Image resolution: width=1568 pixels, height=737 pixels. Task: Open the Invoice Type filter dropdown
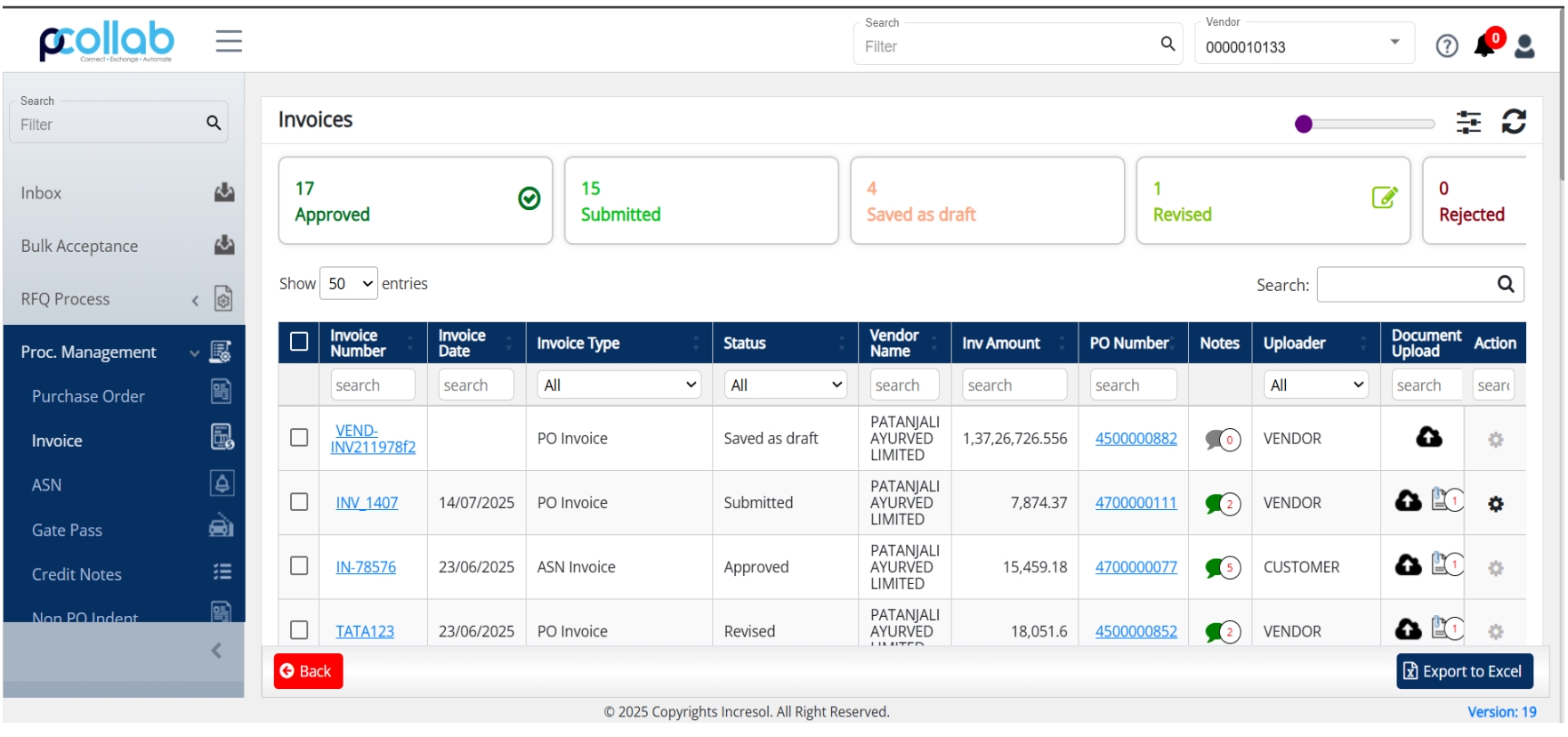click(619, 385)
